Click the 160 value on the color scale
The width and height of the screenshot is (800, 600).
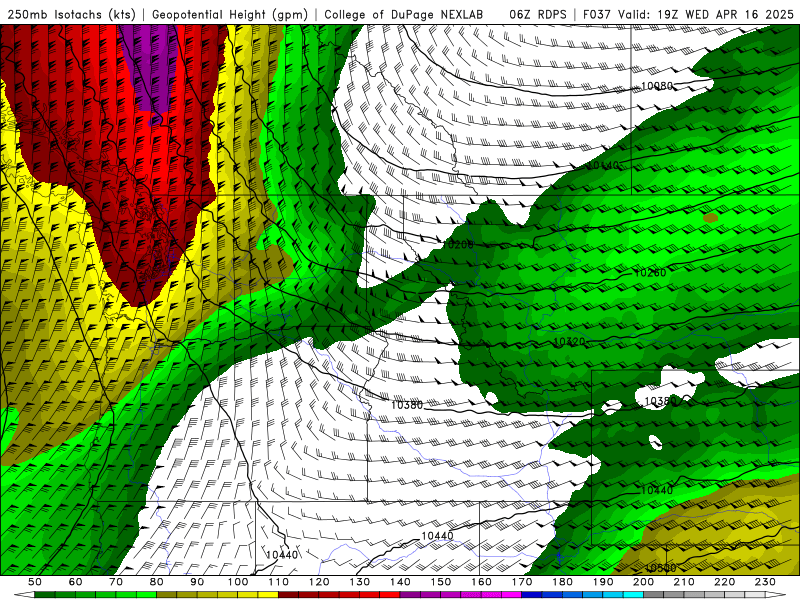(481, 582)
